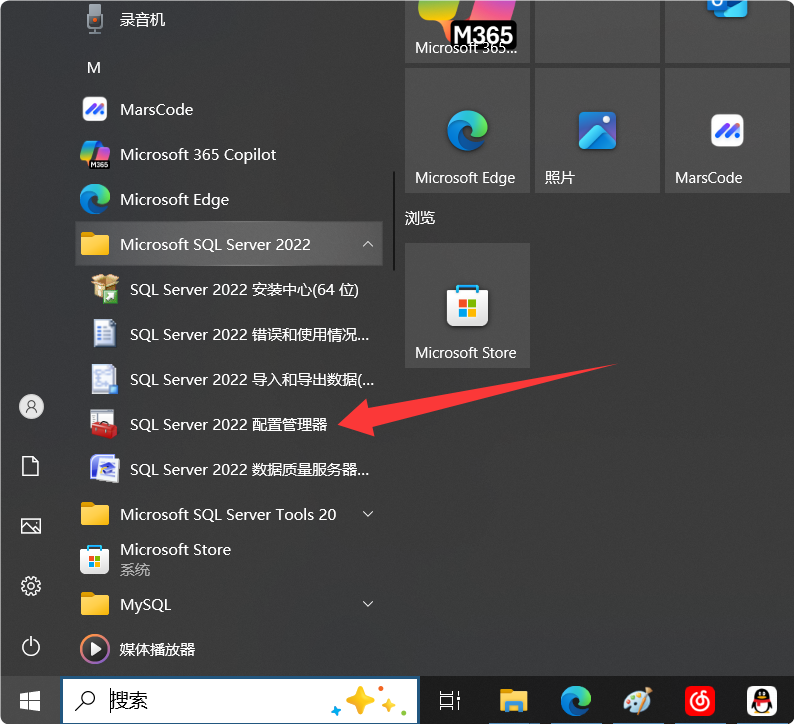Expand the MySQL folder
The height and width of the screenshot is (724, 794).
click(x=229, y=605)
